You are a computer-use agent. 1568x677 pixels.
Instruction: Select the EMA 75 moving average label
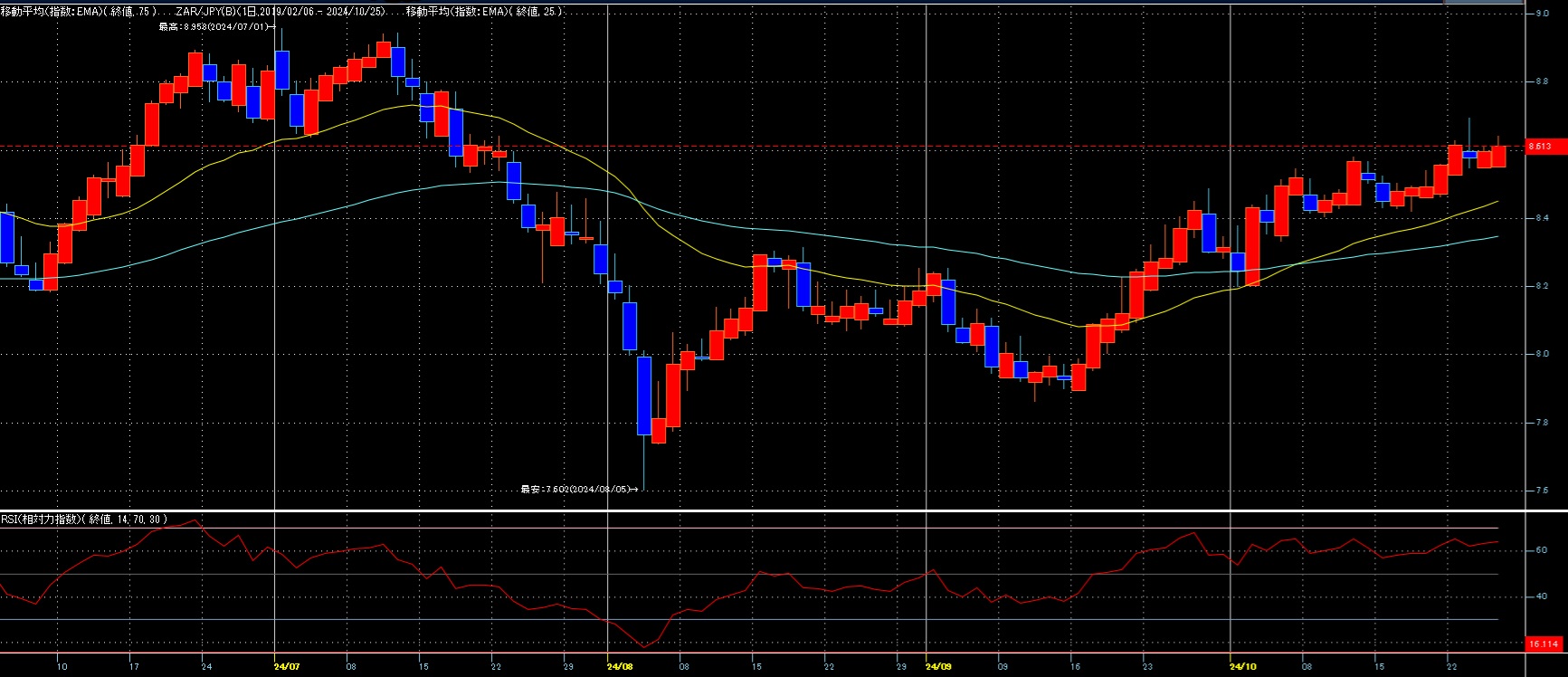pos(79,12)
